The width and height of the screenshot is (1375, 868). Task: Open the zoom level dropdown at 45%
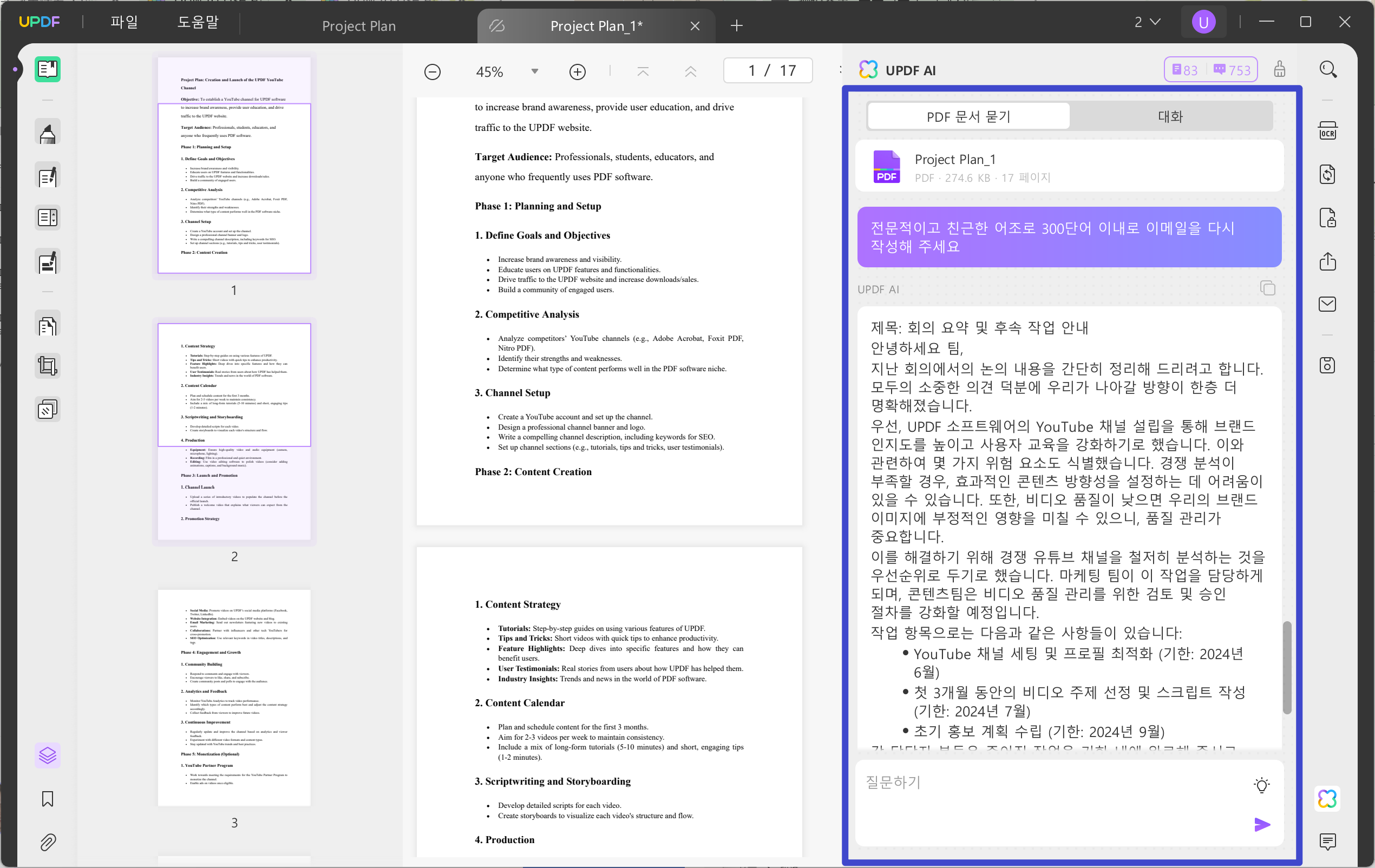click(534, 71)
